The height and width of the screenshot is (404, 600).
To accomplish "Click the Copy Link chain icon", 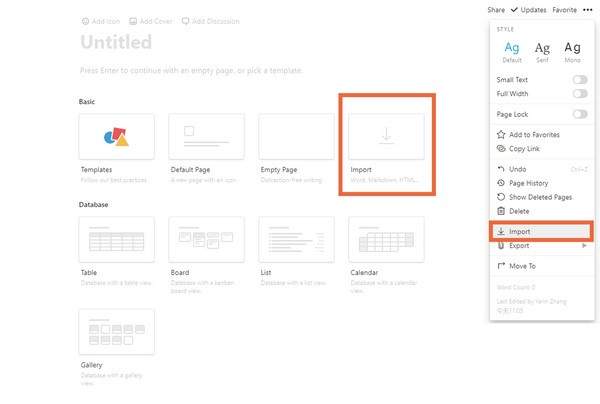I will tap(501, 148).
